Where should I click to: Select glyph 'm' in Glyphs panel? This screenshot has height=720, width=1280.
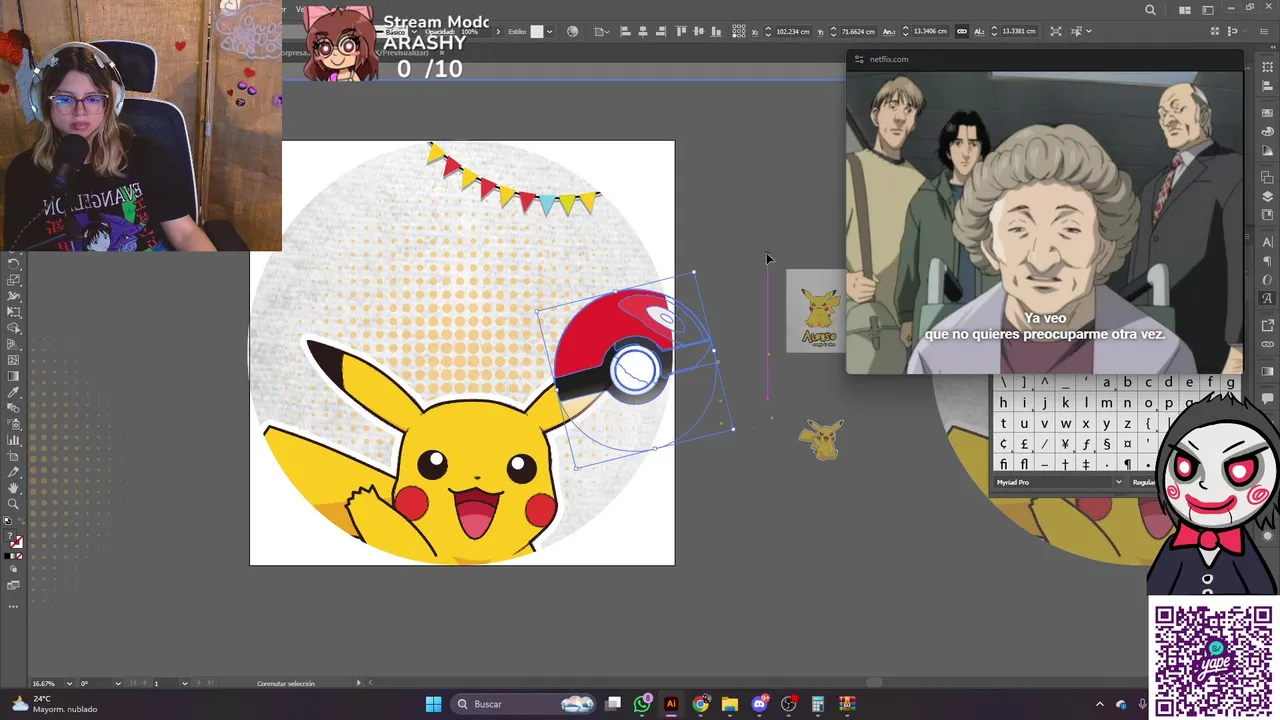pos(1107,403)
